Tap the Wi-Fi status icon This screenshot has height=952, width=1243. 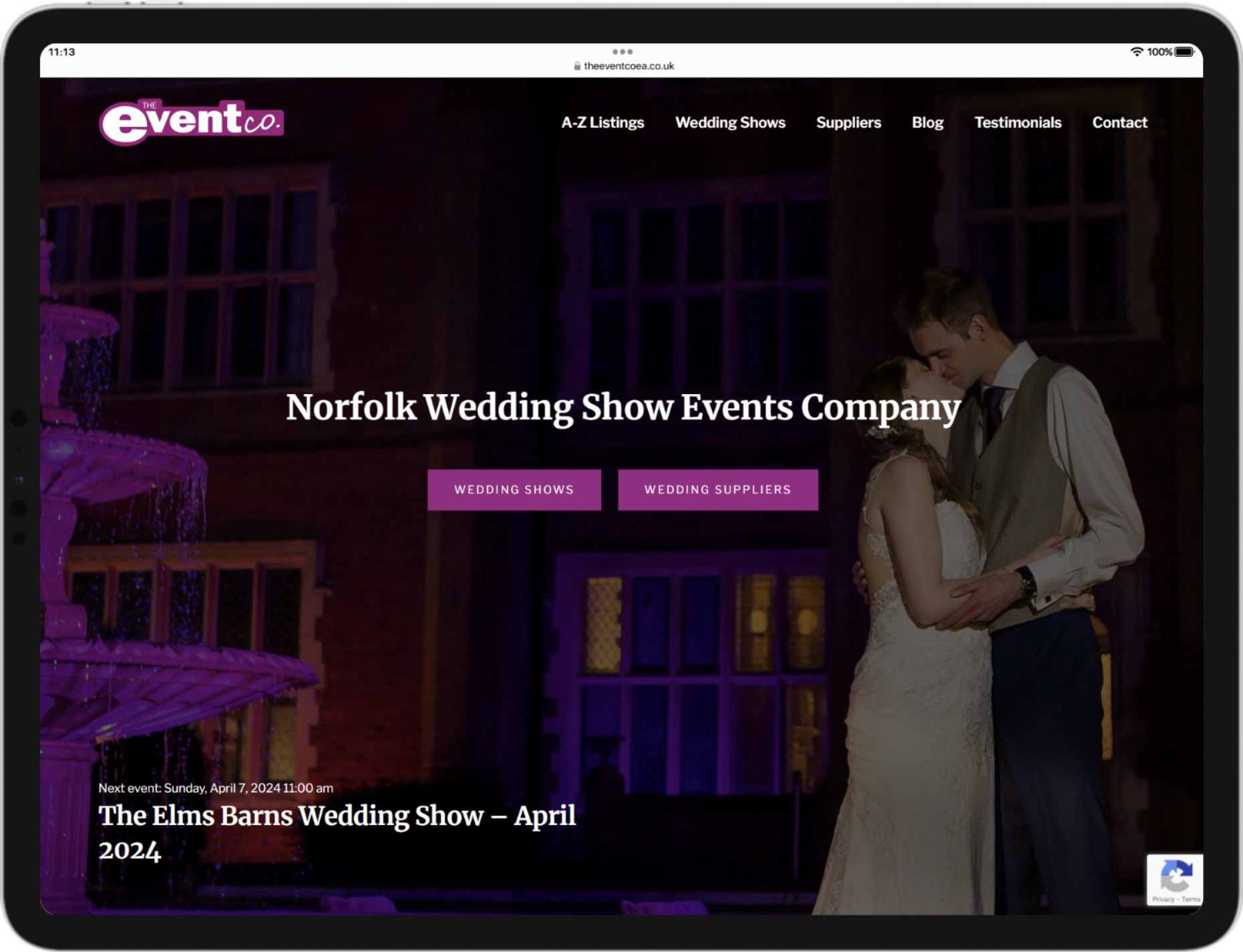[1136, 51]
